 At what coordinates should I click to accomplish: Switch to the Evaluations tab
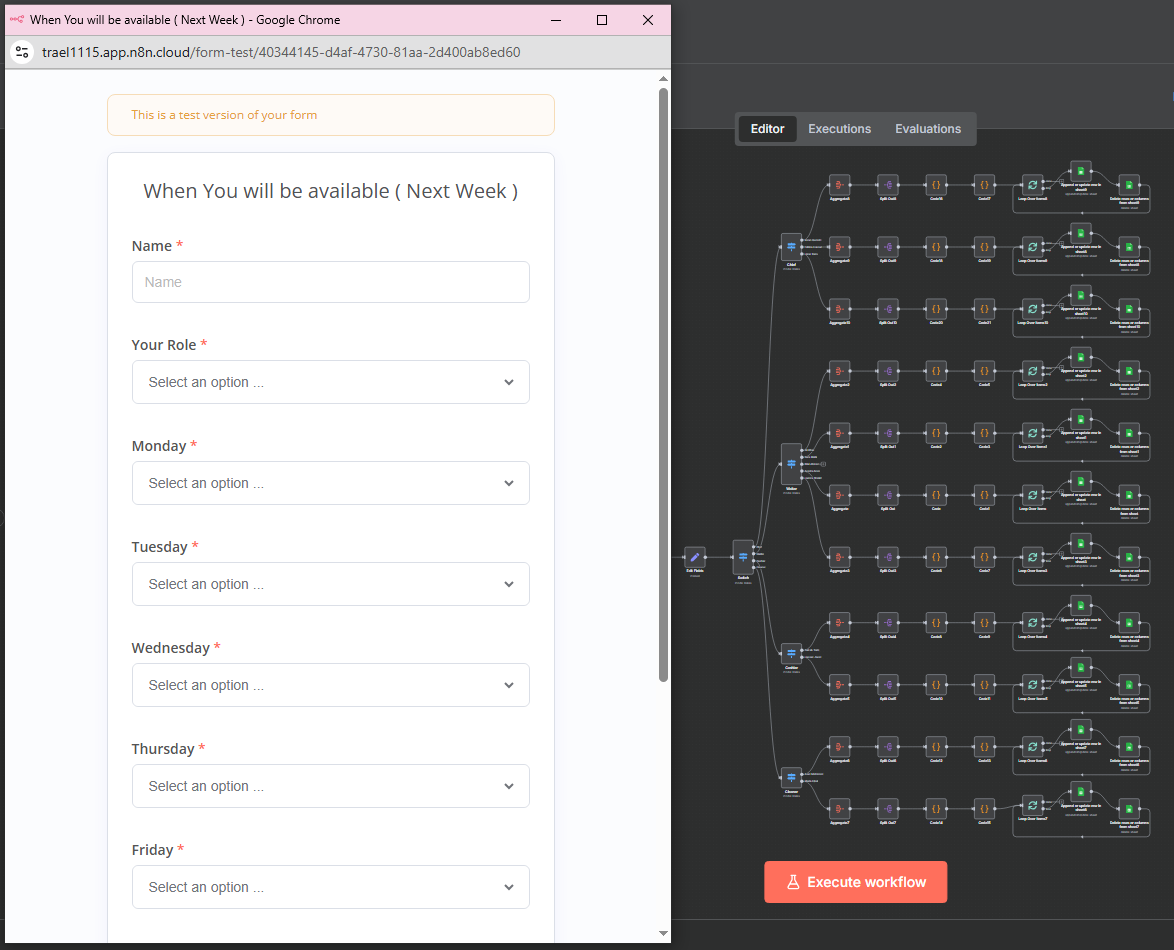[928, 129]
